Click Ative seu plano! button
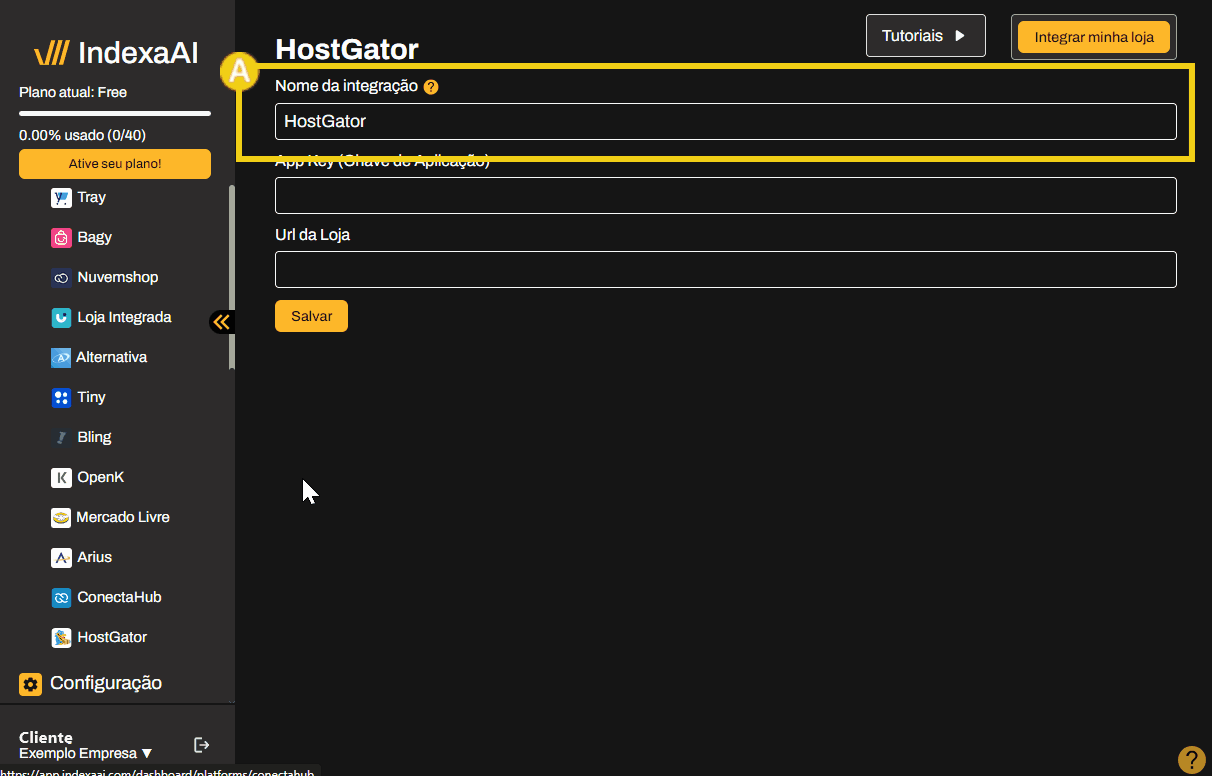 115,164
